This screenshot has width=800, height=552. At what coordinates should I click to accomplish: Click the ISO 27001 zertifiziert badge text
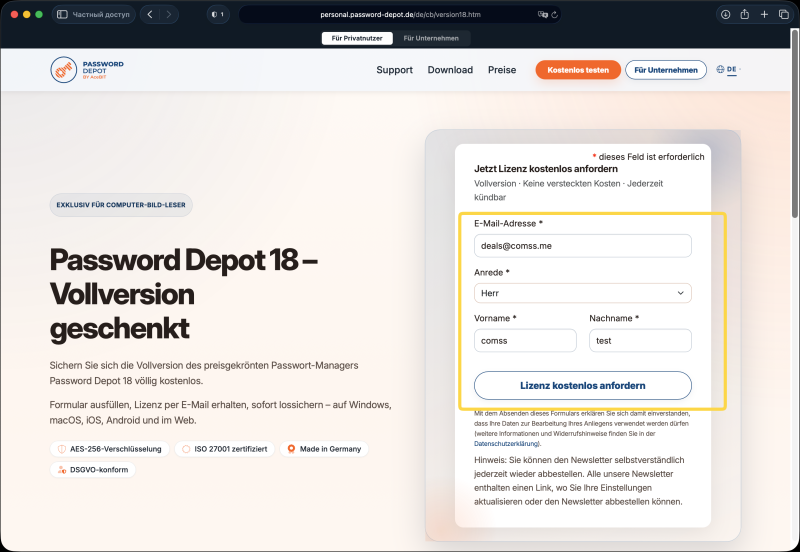click(231, 449)
